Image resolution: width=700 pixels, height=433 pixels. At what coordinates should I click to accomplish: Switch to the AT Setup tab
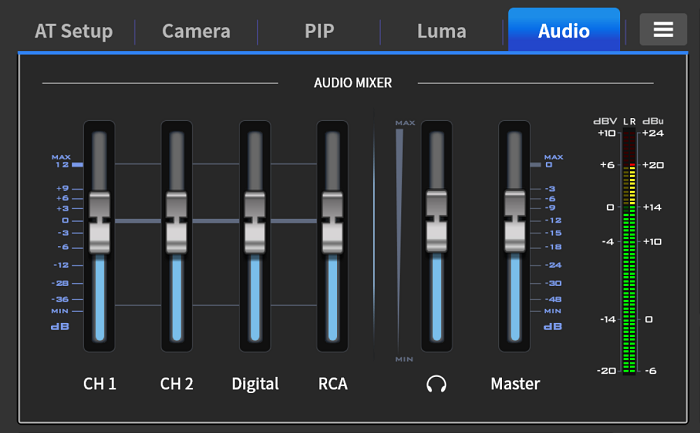click(x=73, y=30)
